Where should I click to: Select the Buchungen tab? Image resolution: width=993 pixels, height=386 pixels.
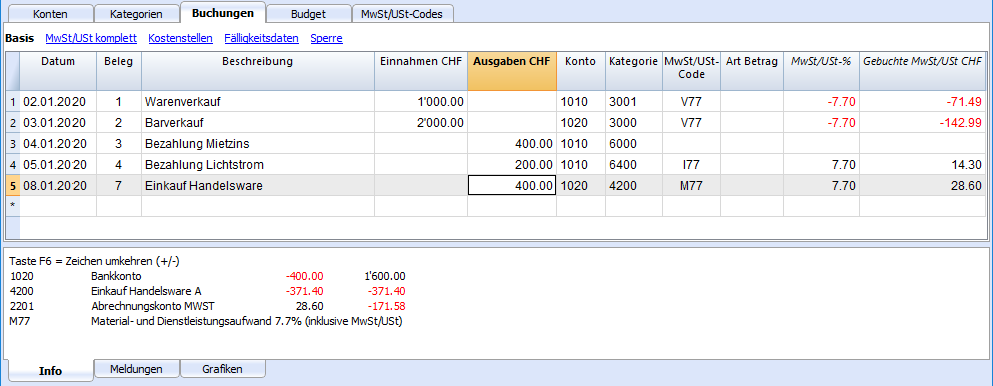pyautogui.click(x=223, y=13)
